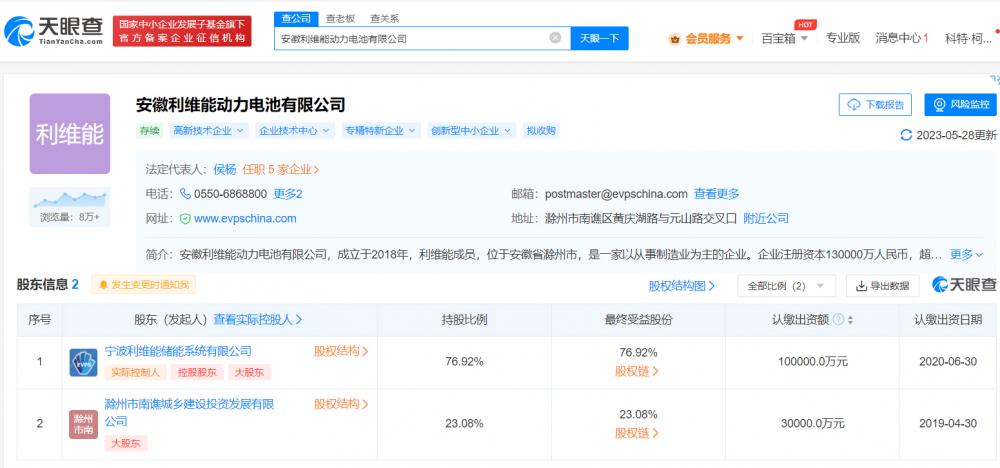The width and height of the screenshot is (1000, 468).
Task: Open 任职 5 家企业 link
Action: 281,170
